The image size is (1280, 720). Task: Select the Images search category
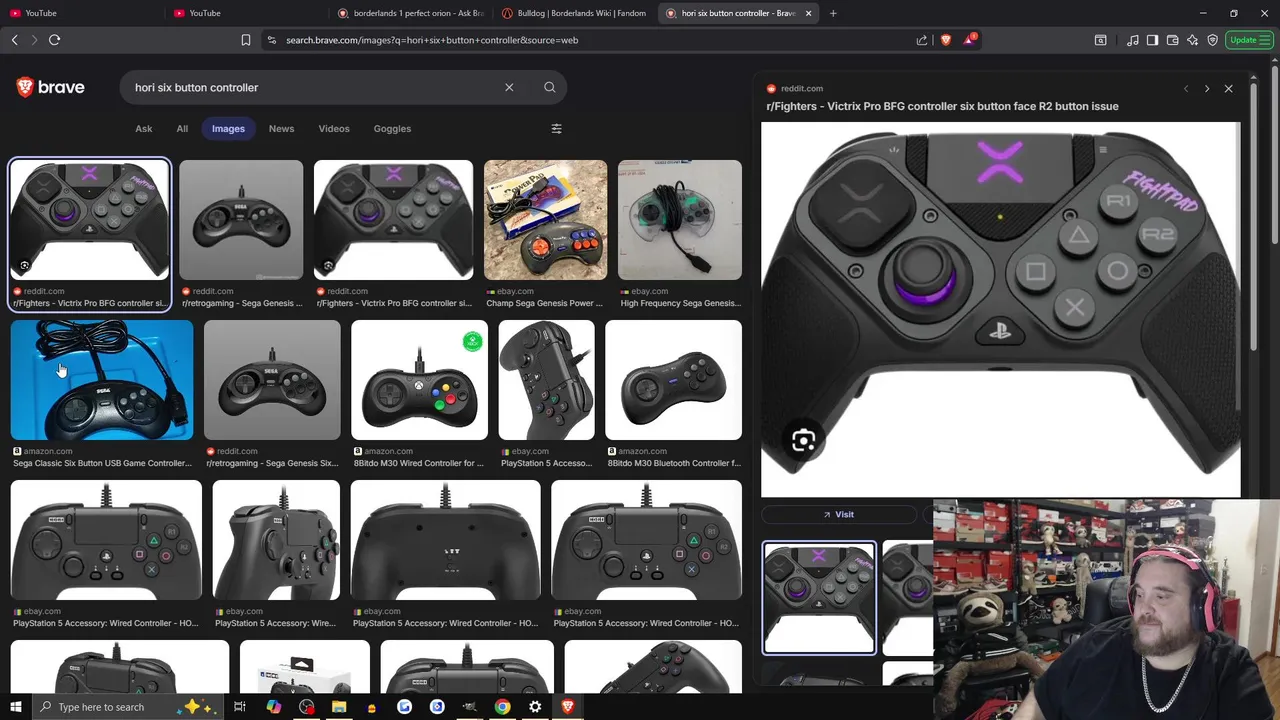tap(228, 128)
